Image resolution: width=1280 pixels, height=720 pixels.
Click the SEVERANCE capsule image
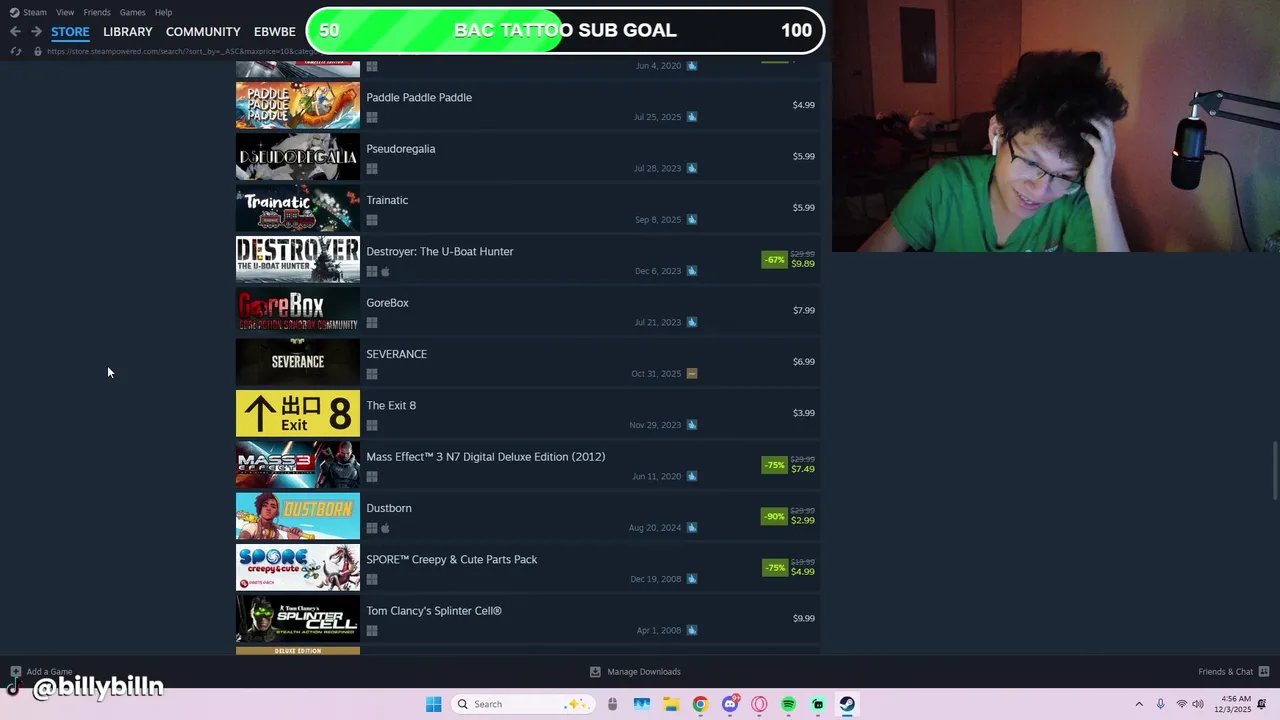(298, 362)
